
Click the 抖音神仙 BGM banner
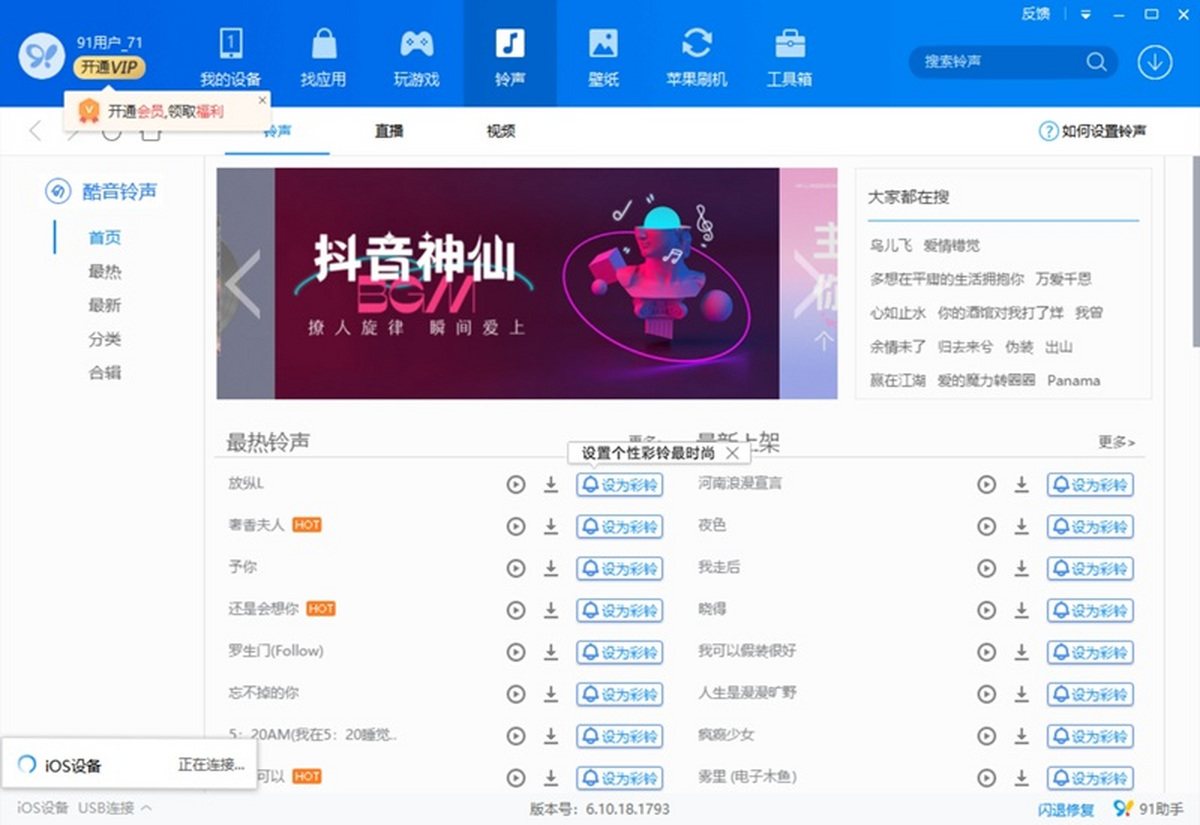[x=527, y=283]
